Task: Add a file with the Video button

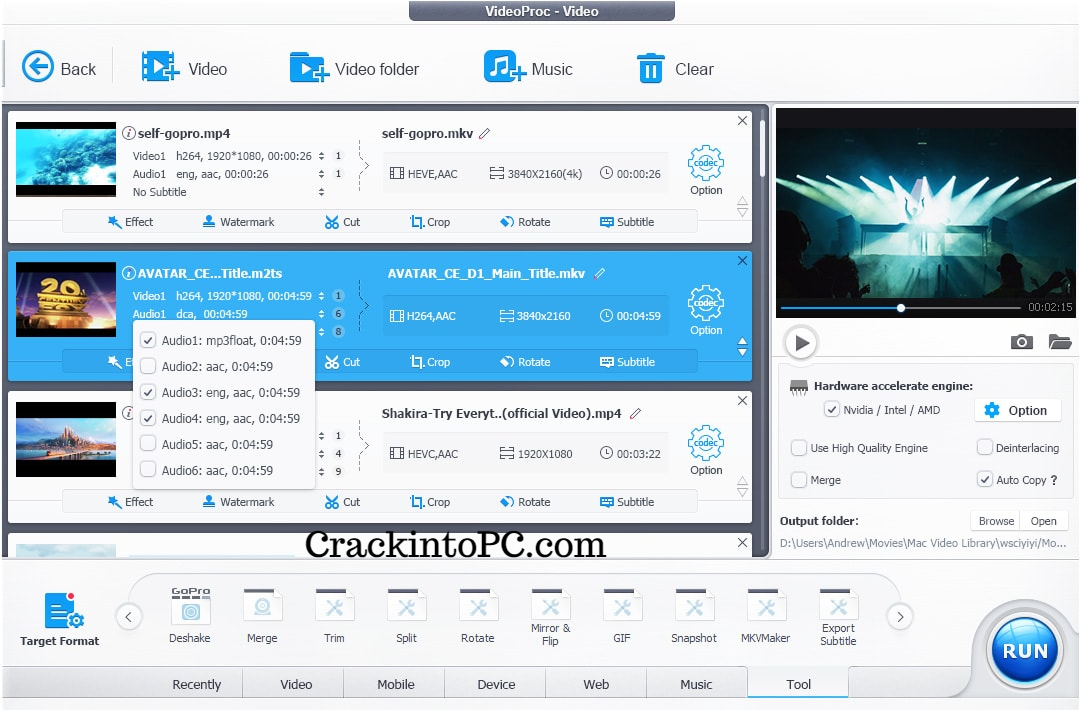Action: pyautogui.click(x=184, y=68)
